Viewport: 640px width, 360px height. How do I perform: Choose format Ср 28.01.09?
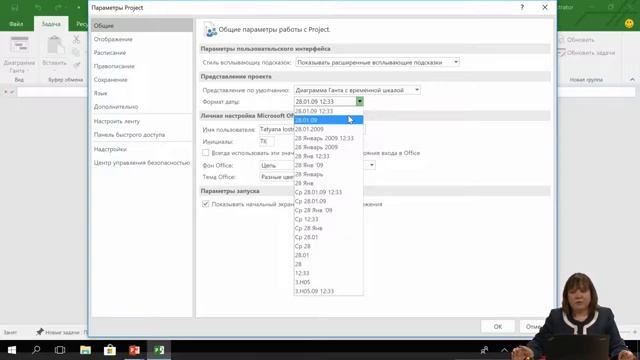pyautogui.click(x=328, y=201)
